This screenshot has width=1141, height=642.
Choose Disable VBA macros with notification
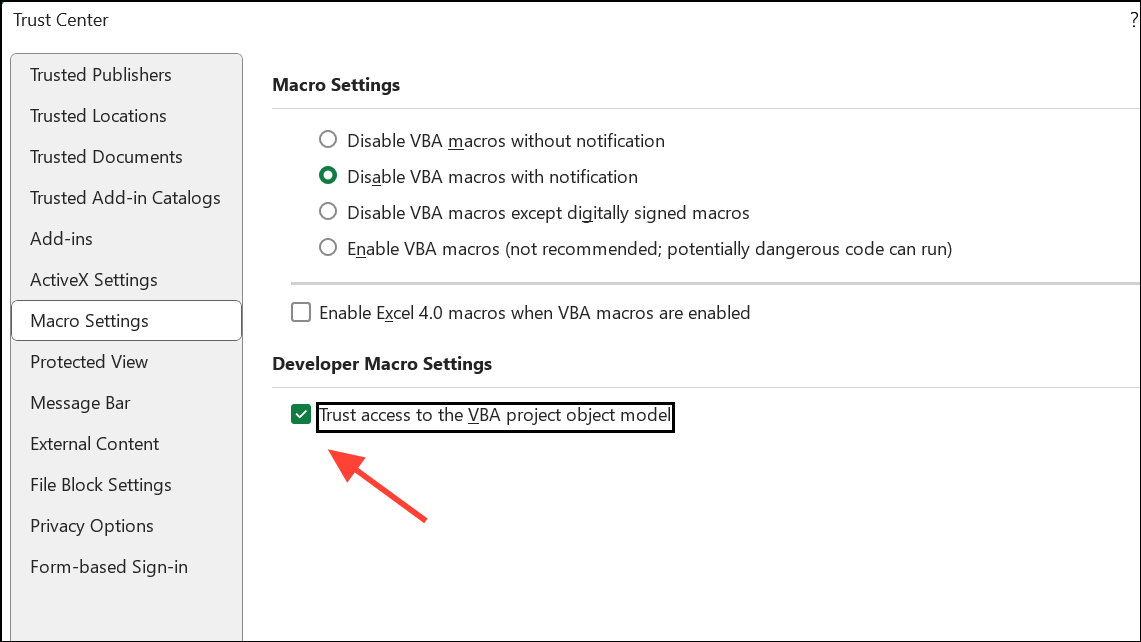coord(327,176)
